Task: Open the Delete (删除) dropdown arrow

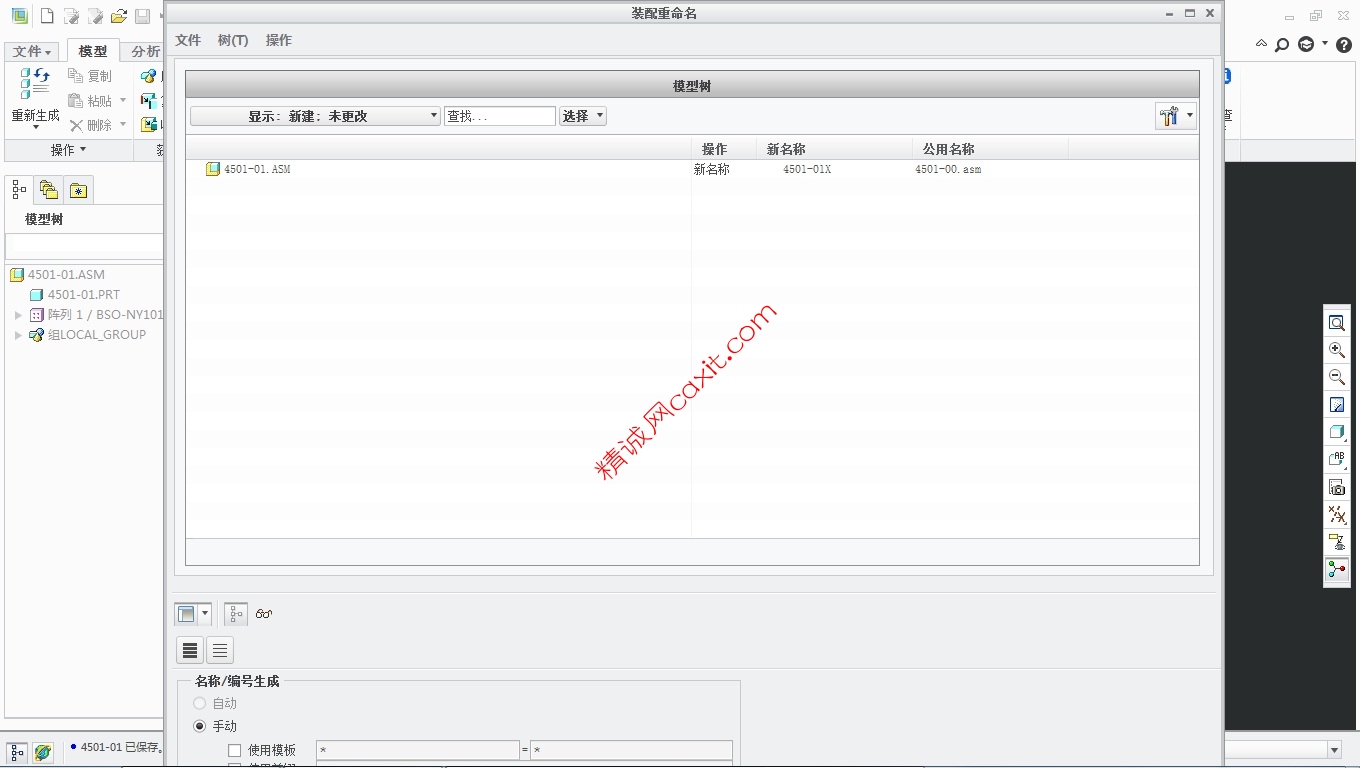Action: (x=123, y=125)
